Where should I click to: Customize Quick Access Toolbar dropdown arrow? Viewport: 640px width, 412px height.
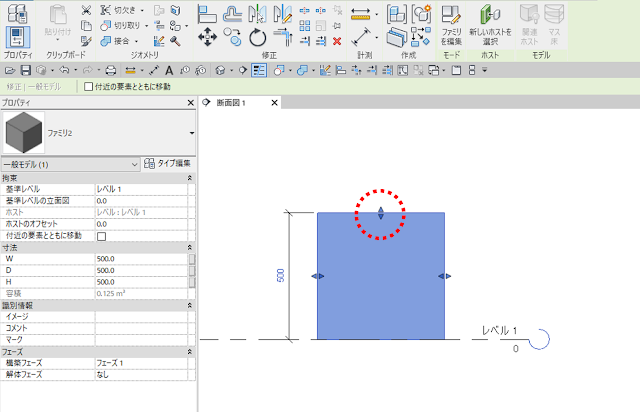click(485, 70)
